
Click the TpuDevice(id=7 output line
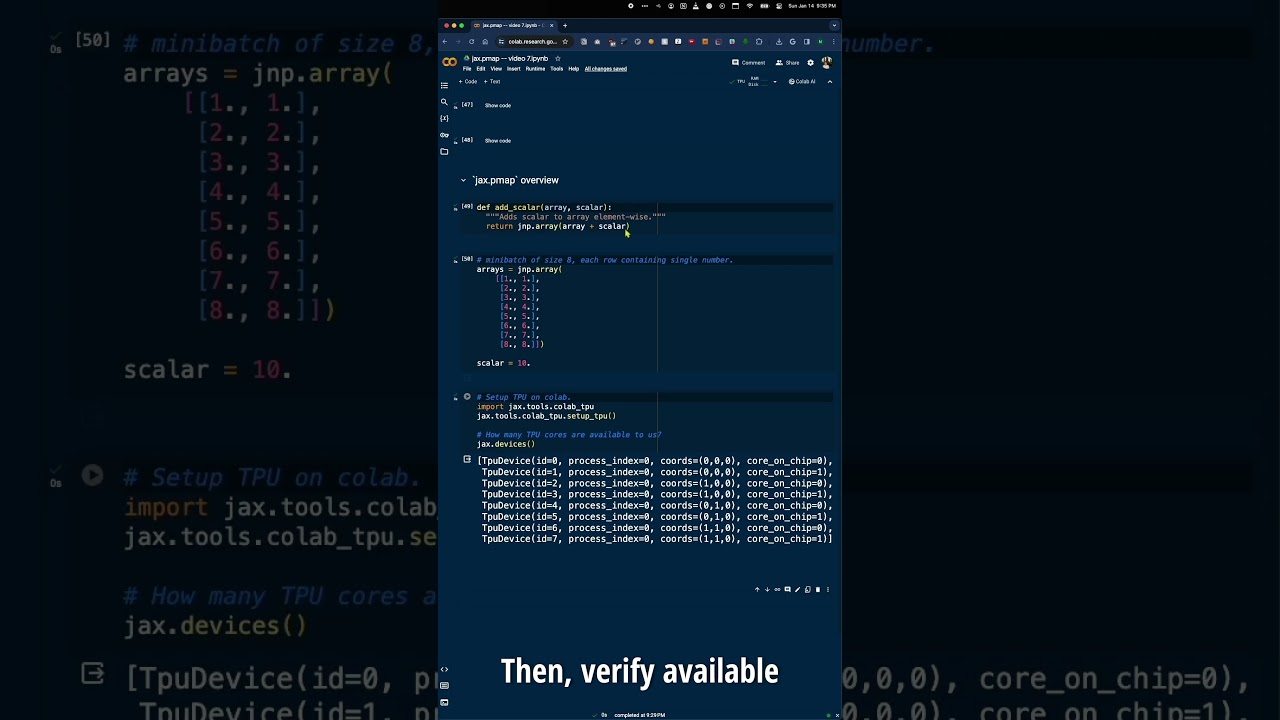point(656,539)
